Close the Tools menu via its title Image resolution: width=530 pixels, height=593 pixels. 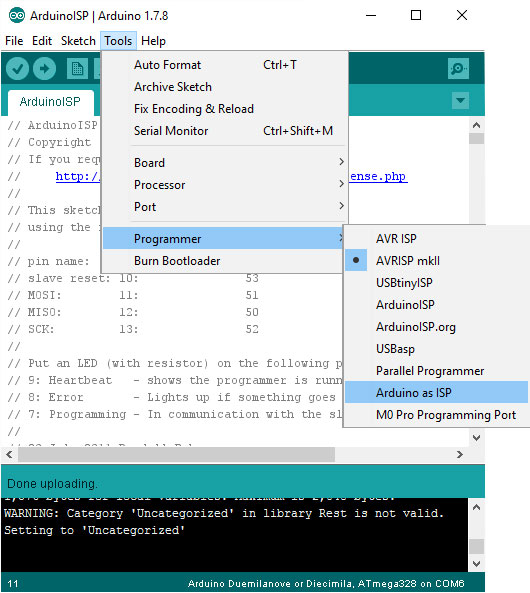(x=118, y=41)
